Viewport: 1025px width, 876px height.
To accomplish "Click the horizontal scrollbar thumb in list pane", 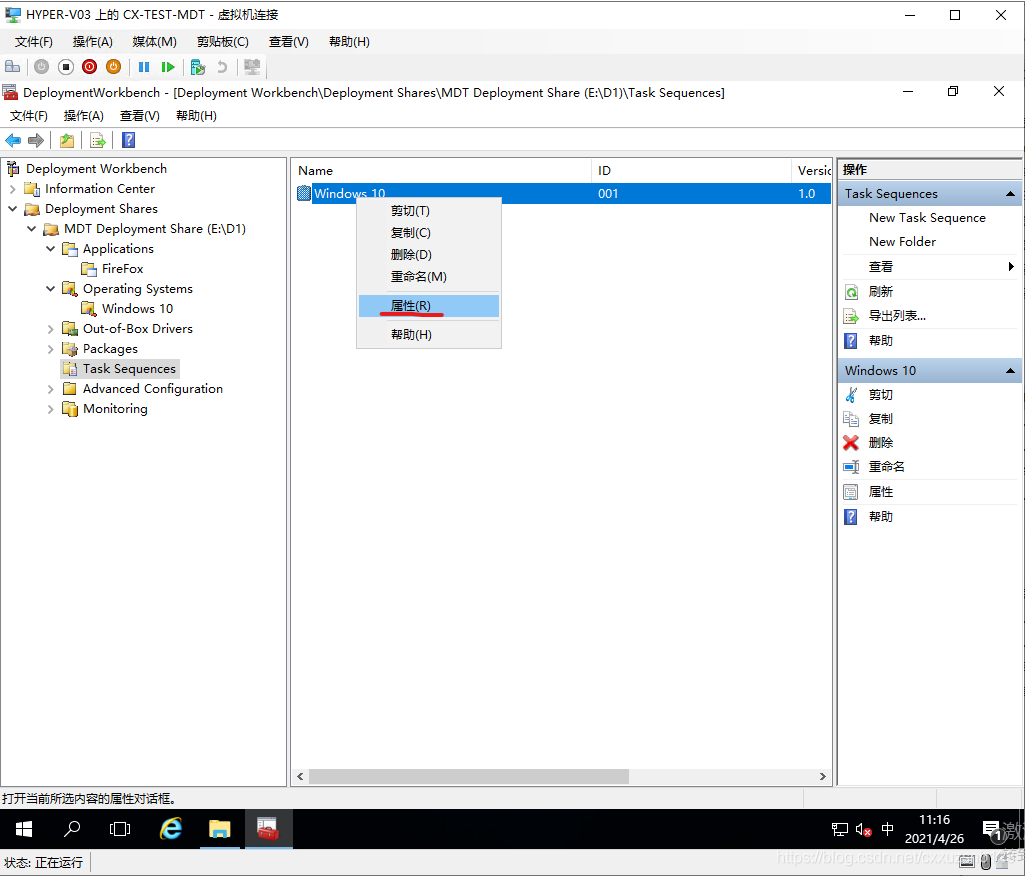I will click(x=469, y=777).
